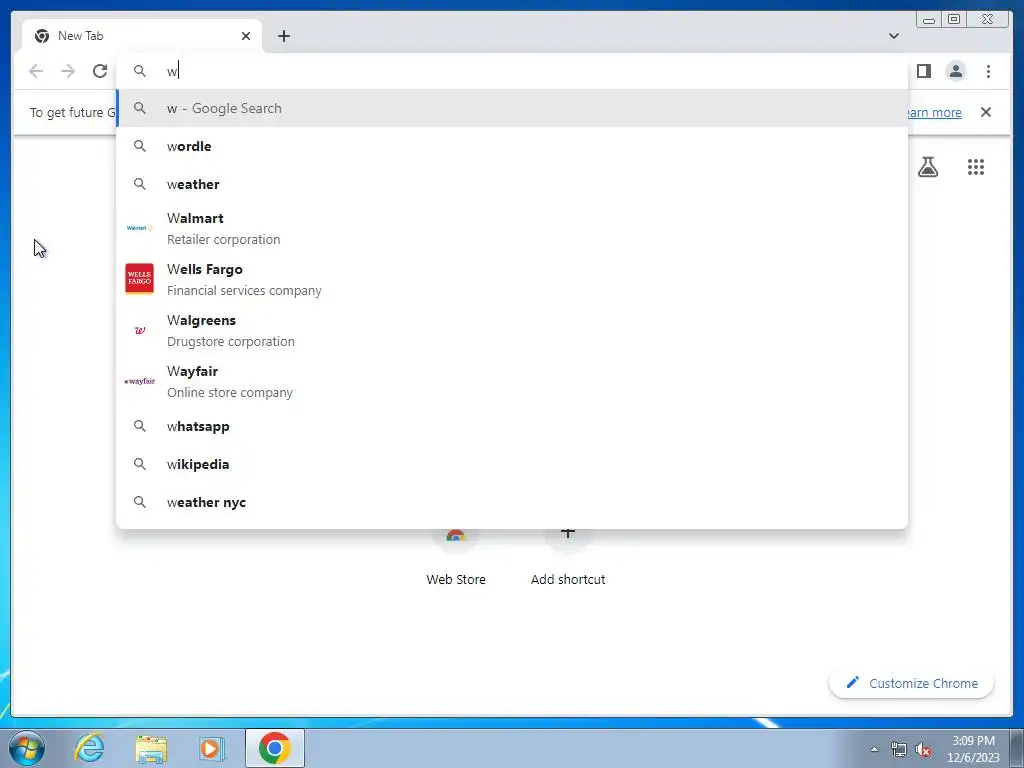Viewport: 1024px width, 768px height.
Task: Open the muted volume tray icon
Action: [923, 749]
